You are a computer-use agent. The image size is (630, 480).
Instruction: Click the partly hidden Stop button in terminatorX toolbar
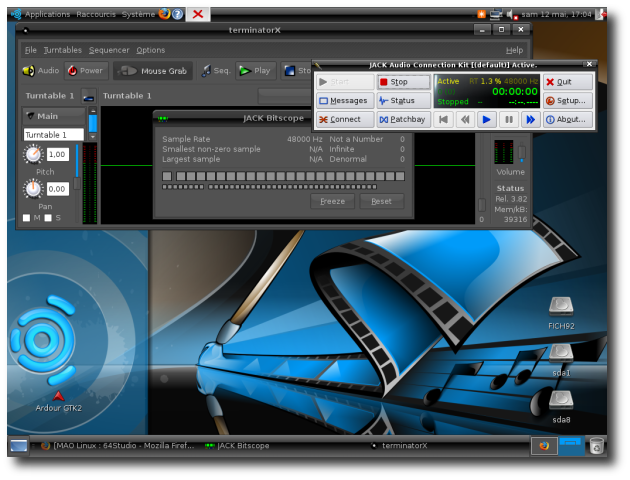coord(297,71)
